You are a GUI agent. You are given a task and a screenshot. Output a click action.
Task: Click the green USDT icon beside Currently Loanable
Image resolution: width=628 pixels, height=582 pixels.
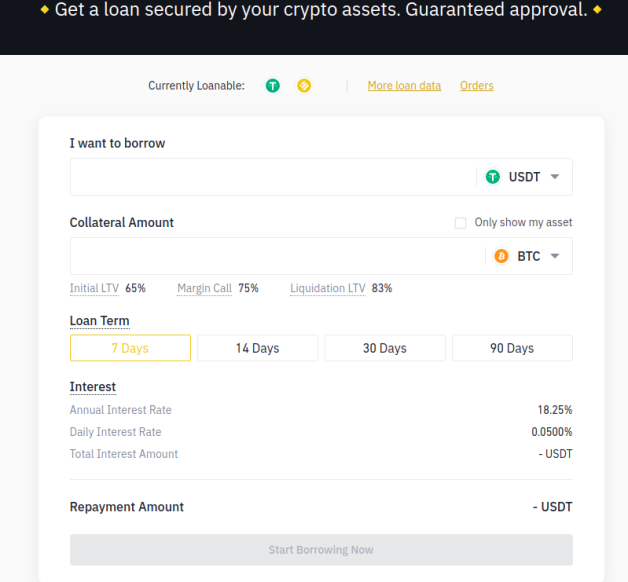click(x=272, y=86)
